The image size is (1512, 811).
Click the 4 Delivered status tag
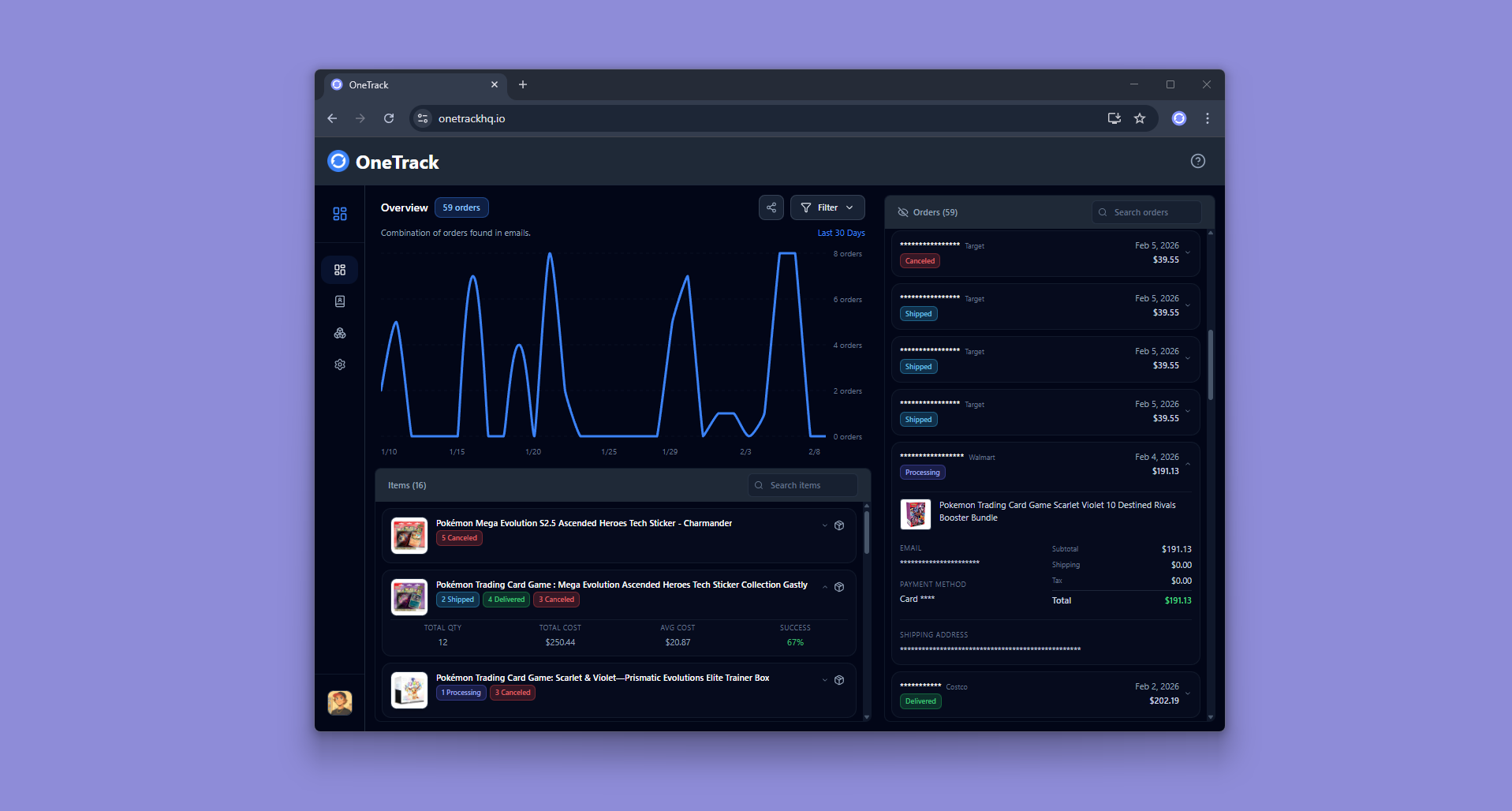click(x=506, y=600)
